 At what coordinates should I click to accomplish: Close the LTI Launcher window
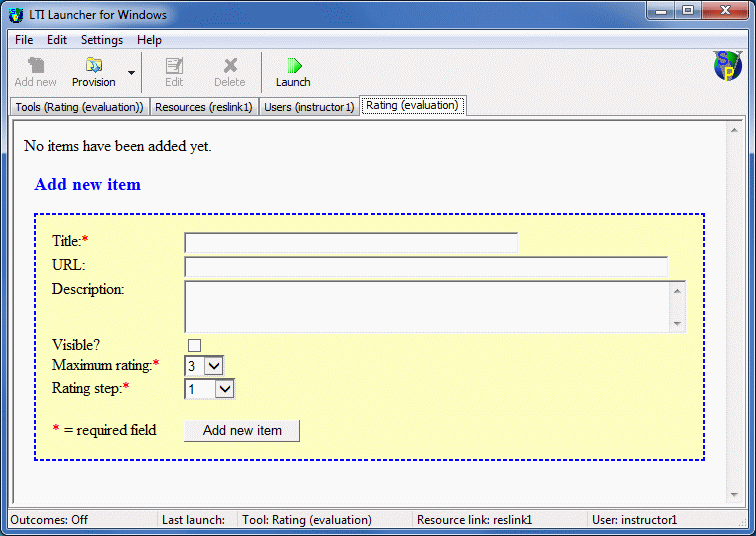(x=726, y=11)
